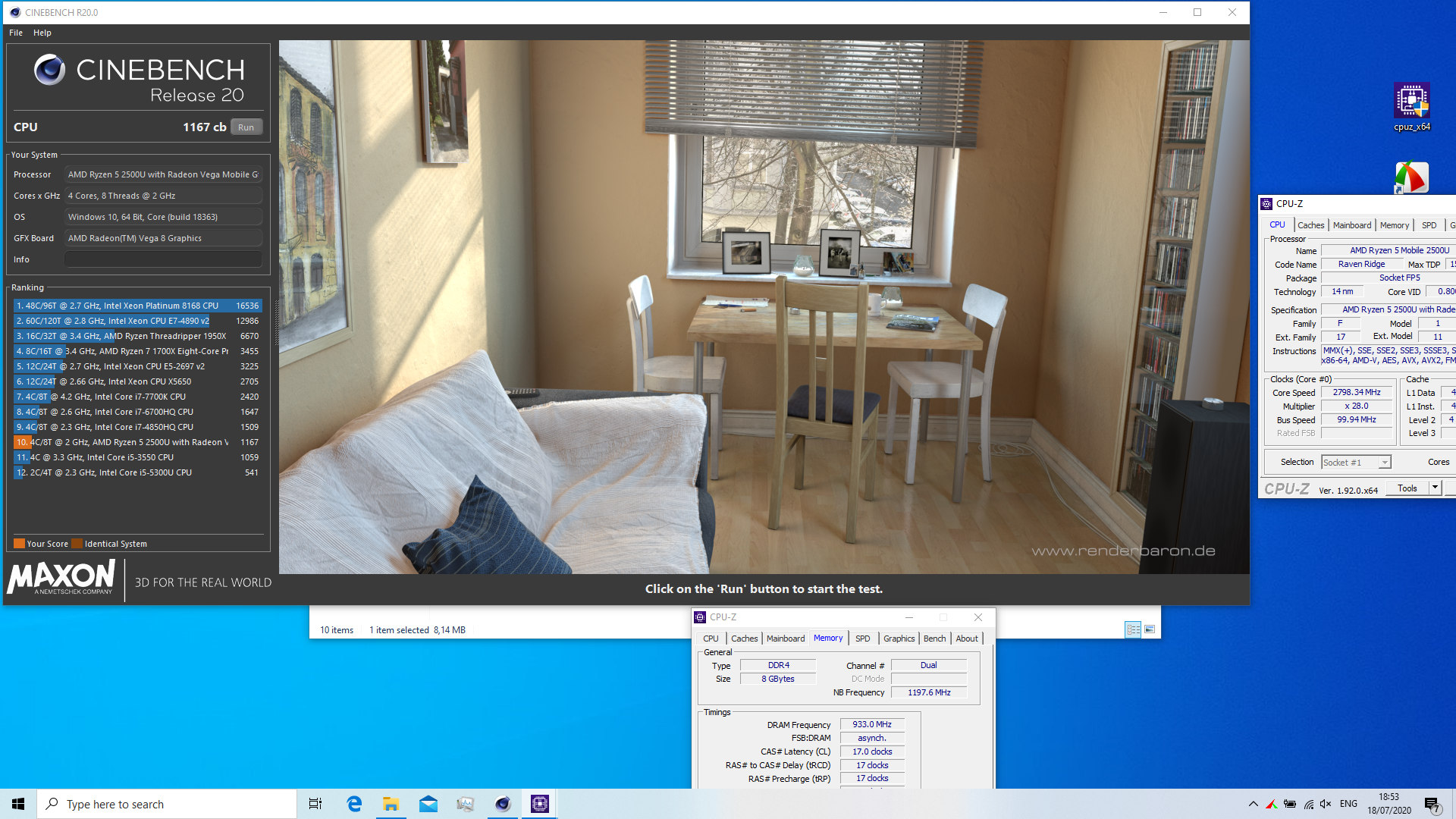The image size is (1456, 819).
Task: Open Mainboard tab in lower CPU-Z window
Action: pyautogui.click(x=786, y=639)
